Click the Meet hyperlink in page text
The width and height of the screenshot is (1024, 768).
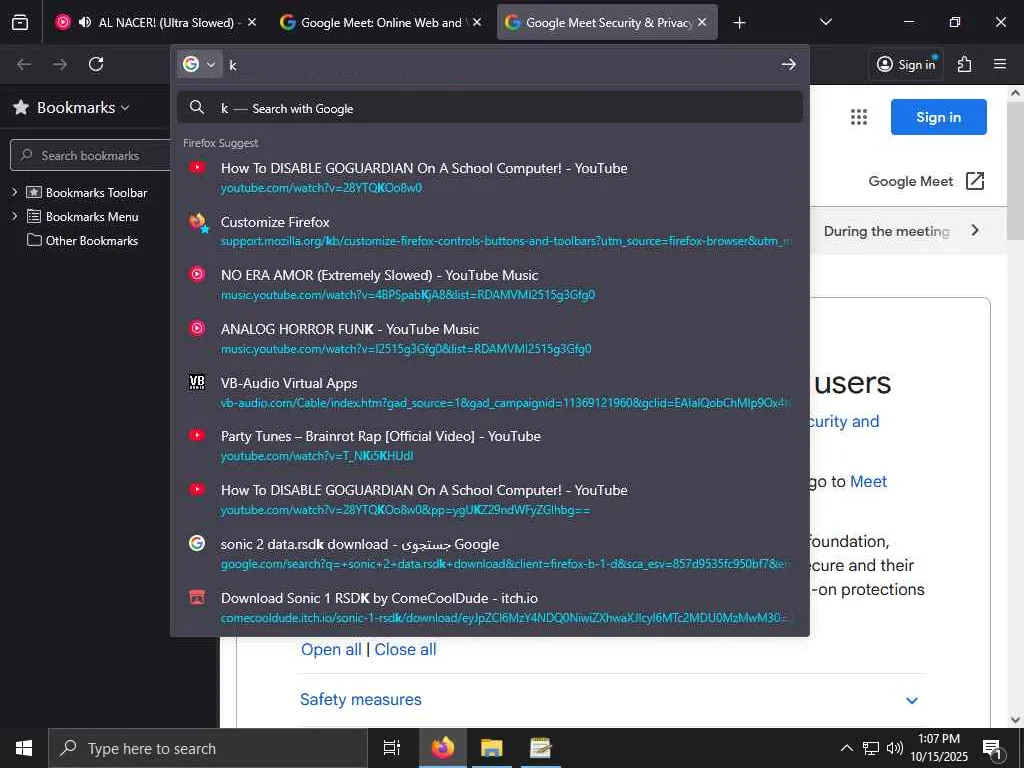coord(868,481)
